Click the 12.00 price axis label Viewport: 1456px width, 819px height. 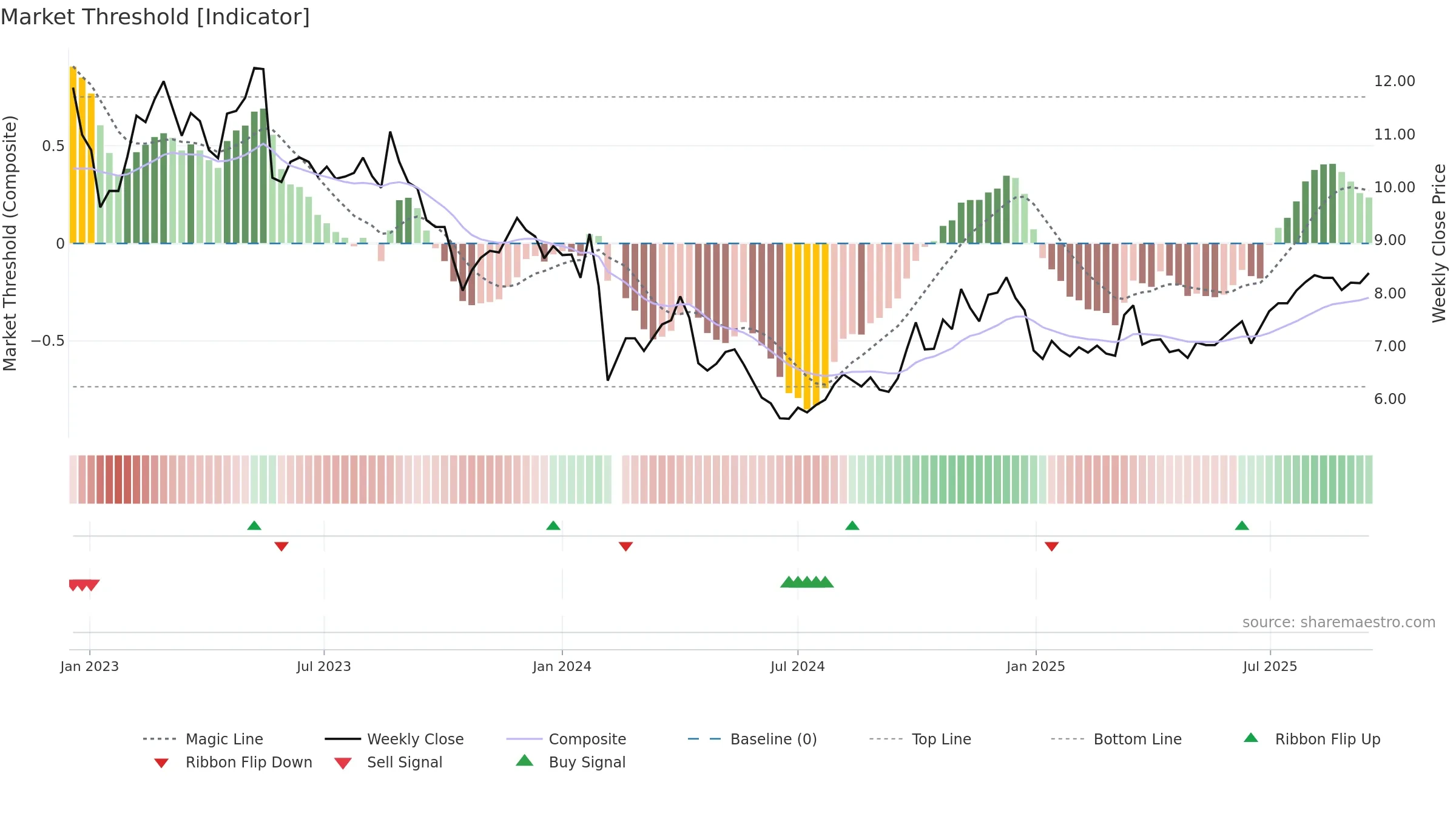coord(1395,81)
